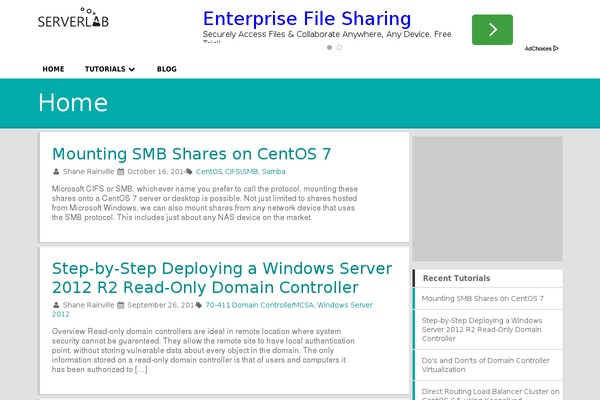Open the CIFS\SMB tag link
This screenshot has width=600, height=400.
click(x=241, y=171)
